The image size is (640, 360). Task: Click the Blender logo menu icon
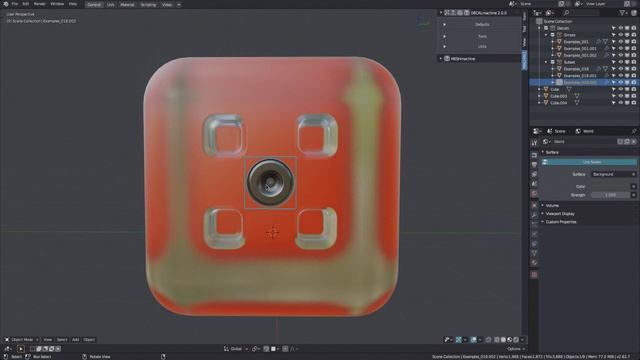[6, 4]
